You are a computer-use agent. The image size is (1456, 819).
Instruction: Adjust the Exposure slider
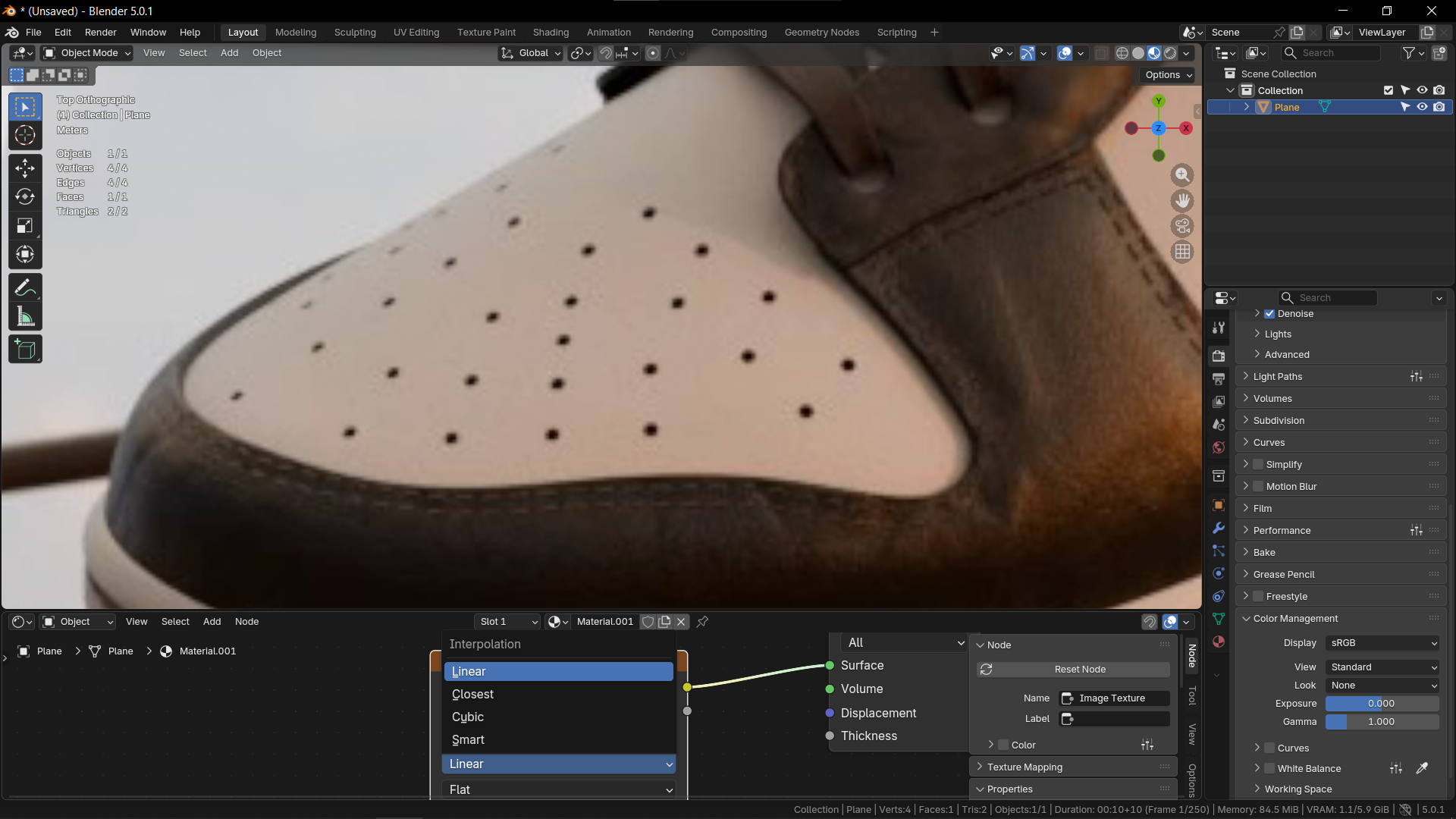(1382, 704)
